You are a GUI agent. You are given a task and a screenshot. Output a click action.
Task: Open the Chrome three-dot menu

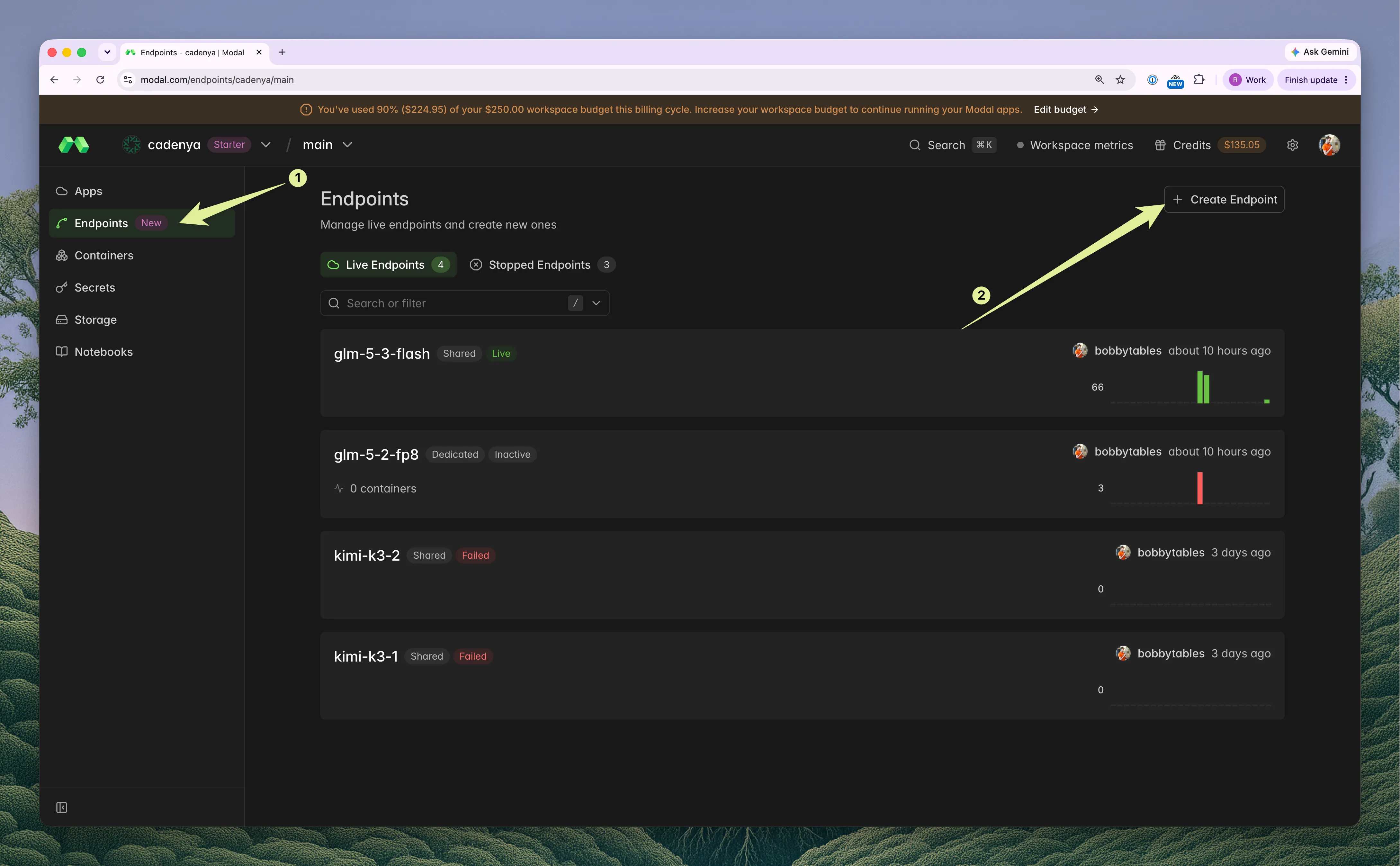pyautogui.click(x=1346, y=80)
